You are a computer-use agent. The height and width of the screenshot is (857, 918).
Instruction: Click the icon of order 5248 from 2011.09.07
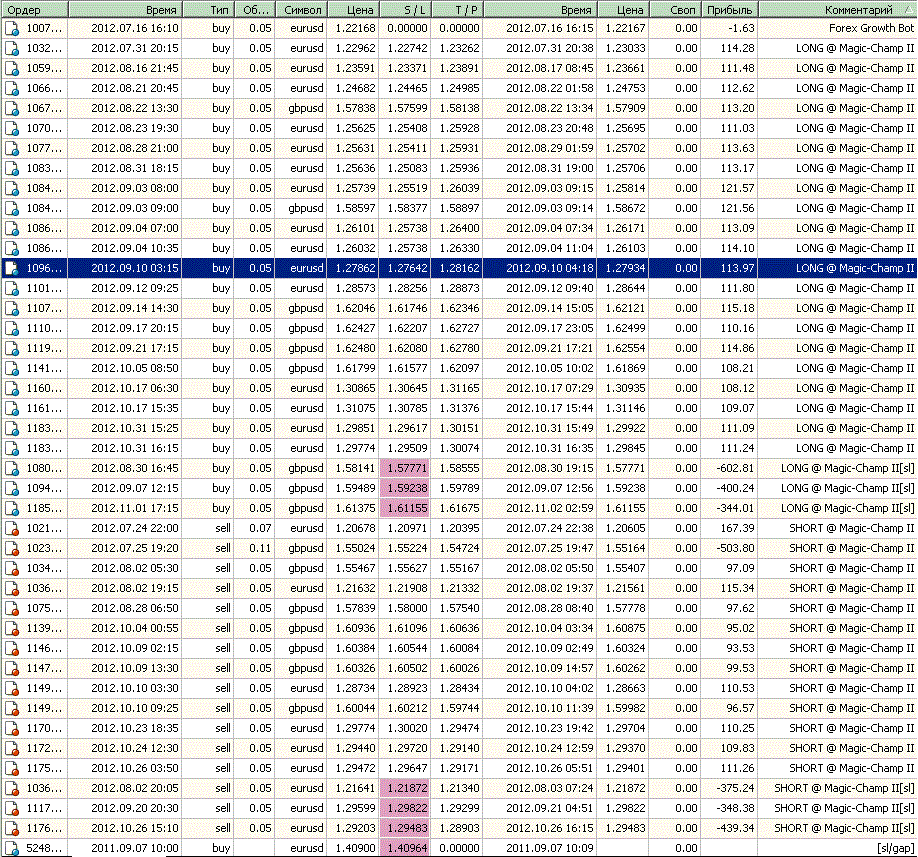[12, 848]
